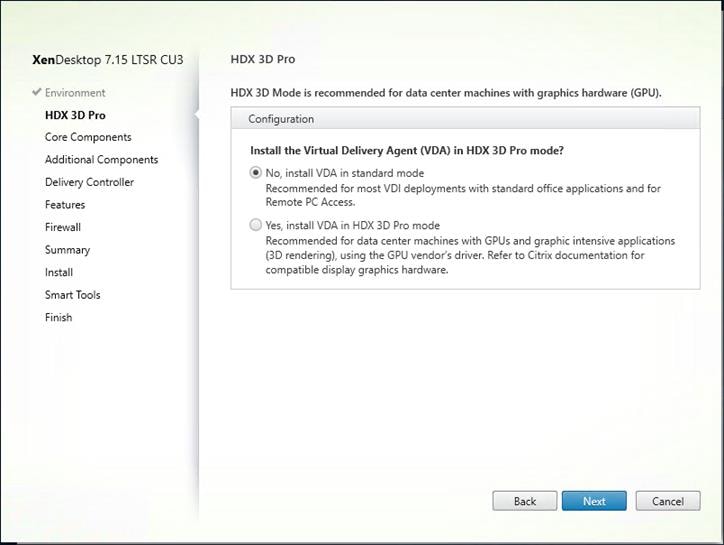Select Yes, install VDA in HDX 3D Pro mode

pyautogui.click(x=255, y=225)
